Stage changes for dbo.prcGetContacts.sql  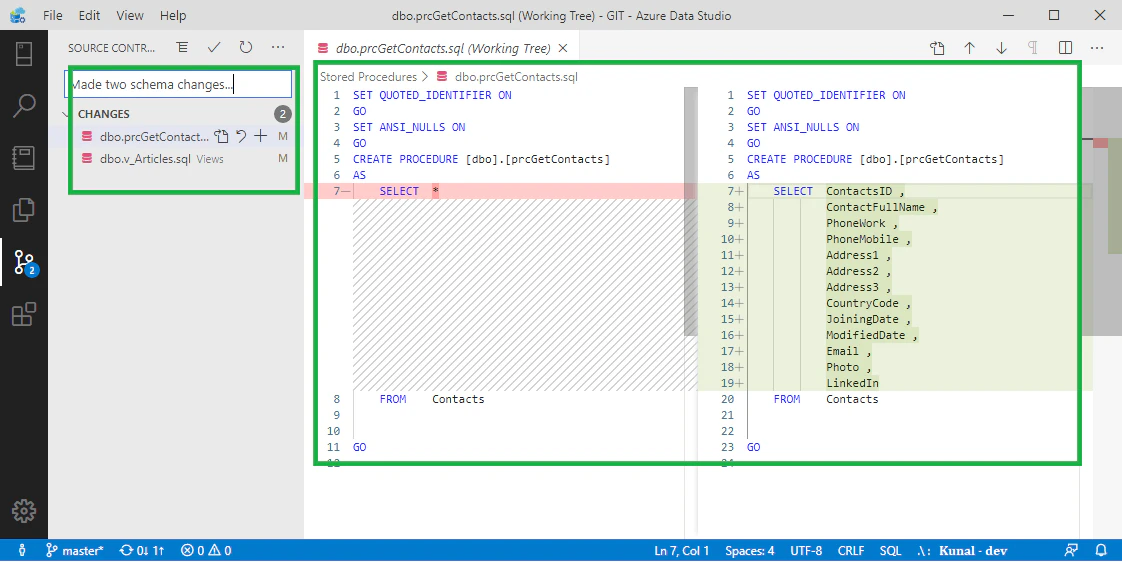(260, 136)
